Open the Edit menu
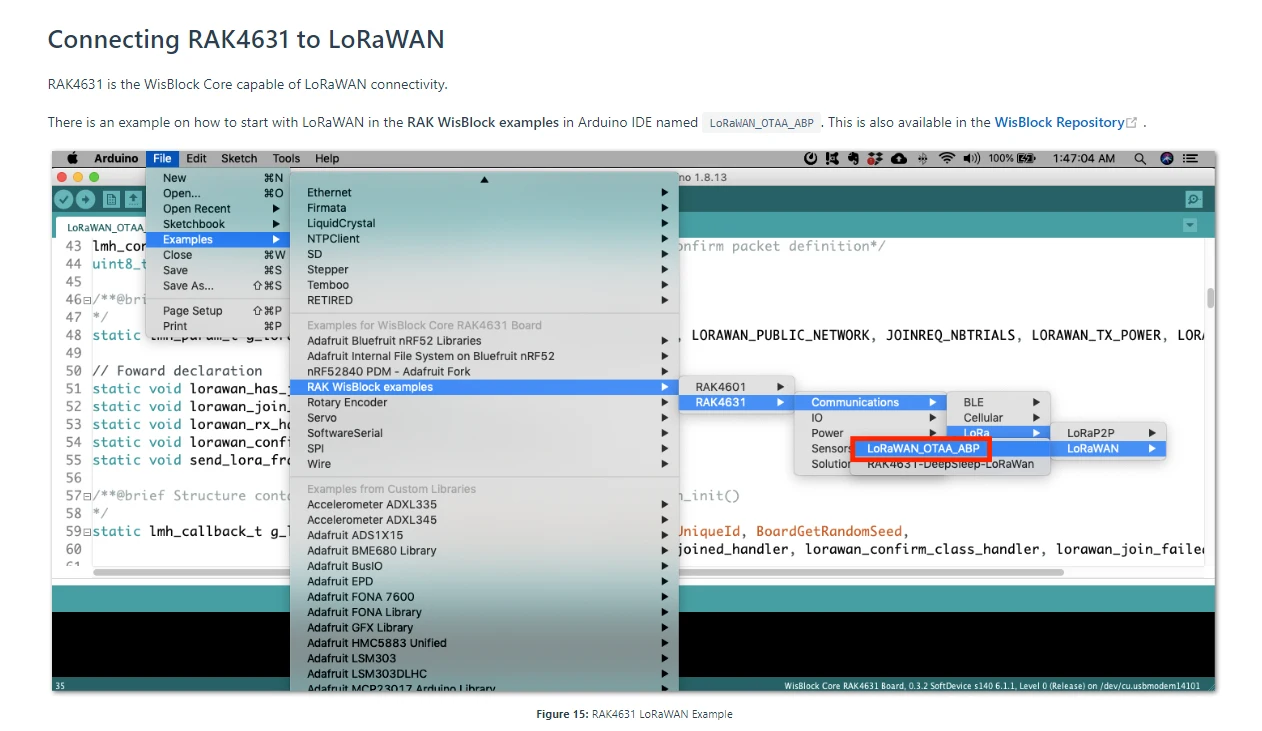The image size is (1262, 731). 196,158
